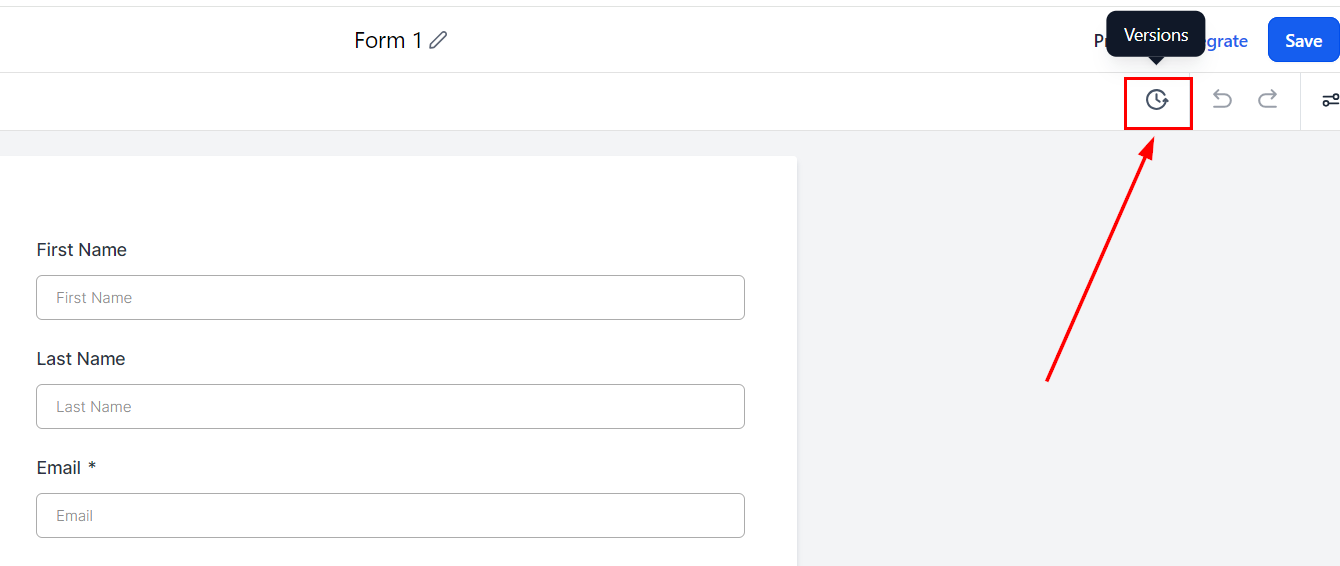Focus the First Name input field

(390, 298)
